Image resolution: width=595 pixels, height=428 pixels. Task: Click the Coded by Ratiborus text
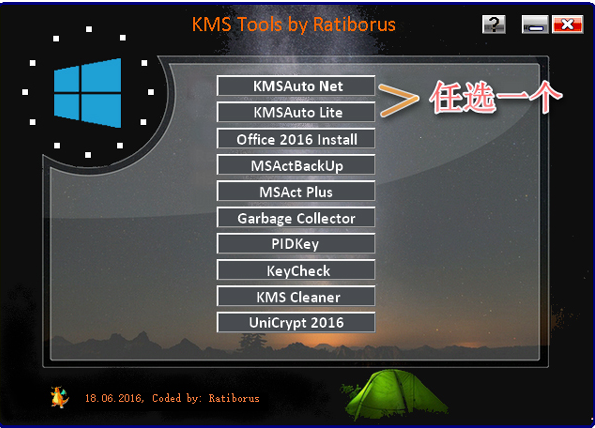tap(206, 398)
